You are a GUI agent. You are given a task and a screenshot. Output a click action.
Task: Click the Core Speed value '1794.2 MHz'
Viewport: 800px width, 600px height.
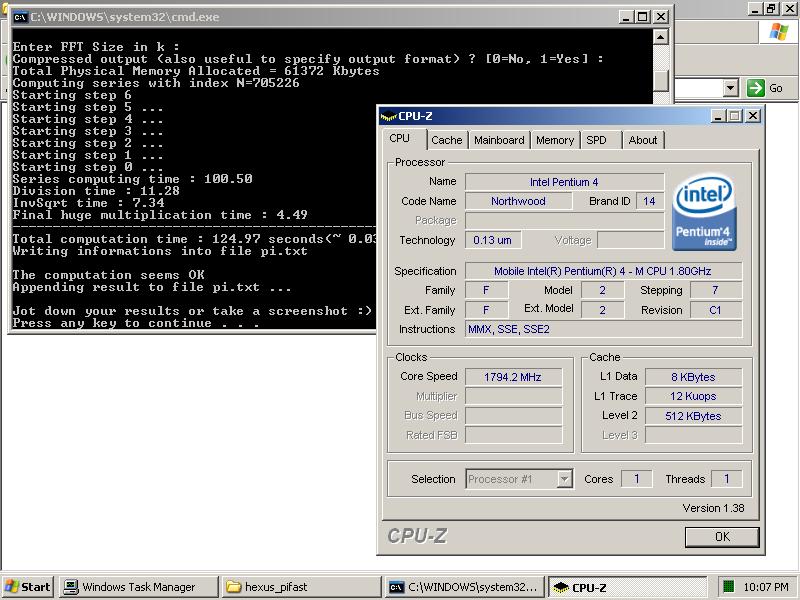tap(513, 377)
